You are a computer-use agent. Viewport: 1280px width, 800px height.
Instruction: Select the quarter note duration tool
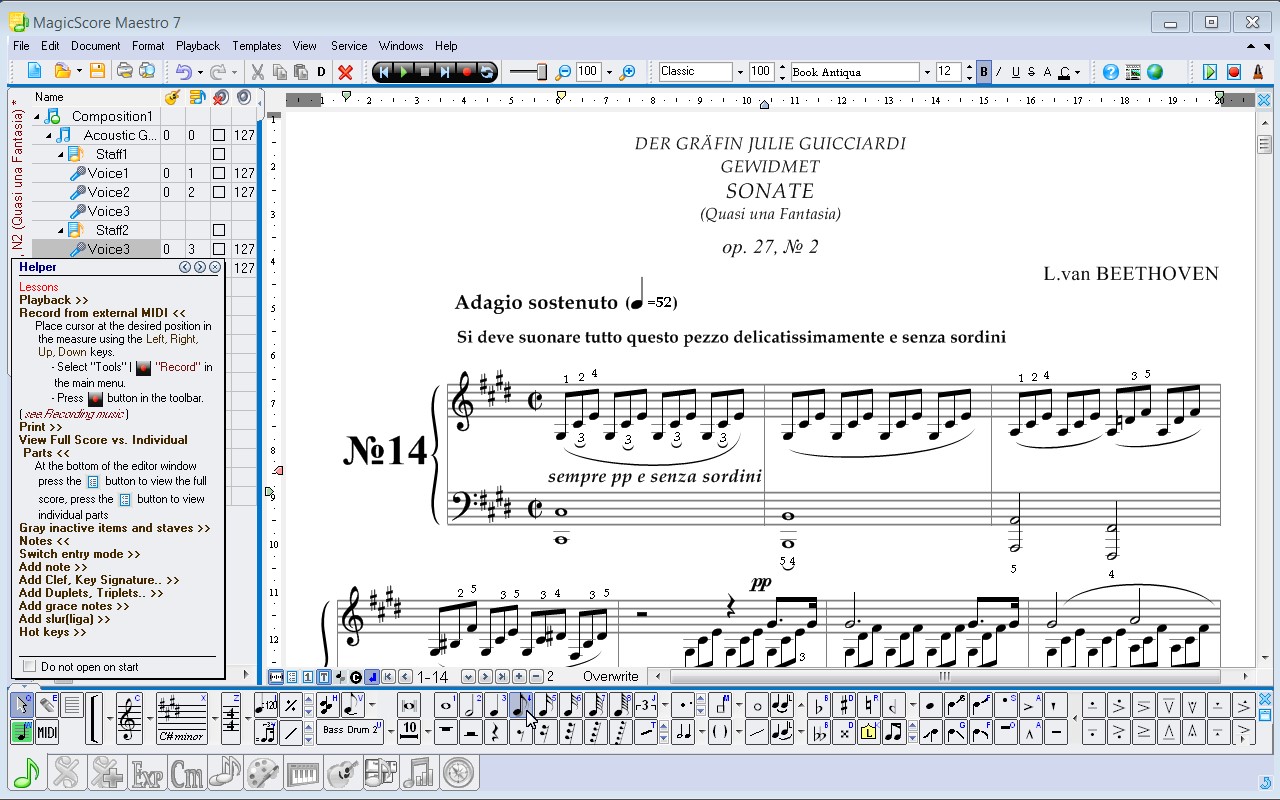pos(495,706)
